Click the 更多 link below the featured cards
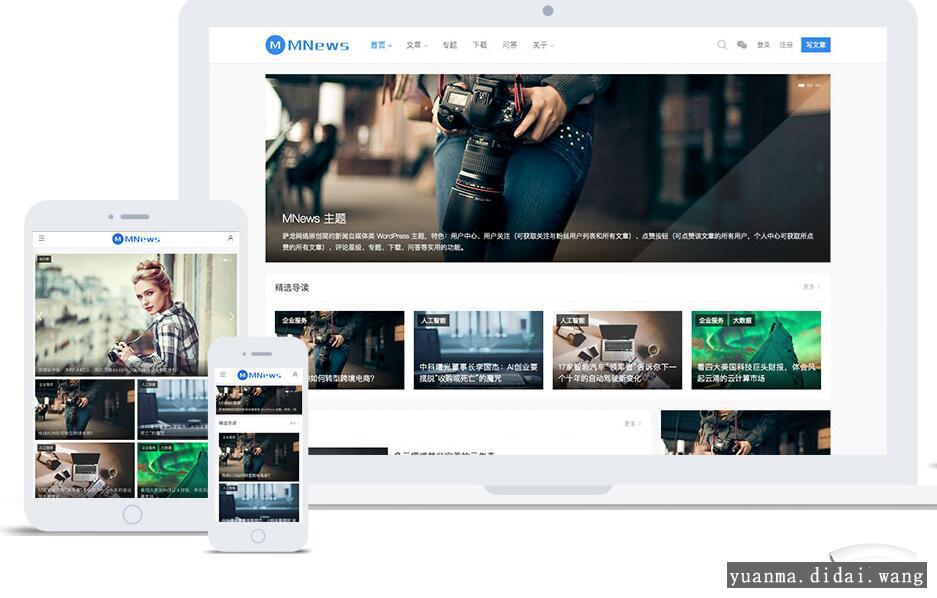The image size is (937, 598). pos(632,424)
